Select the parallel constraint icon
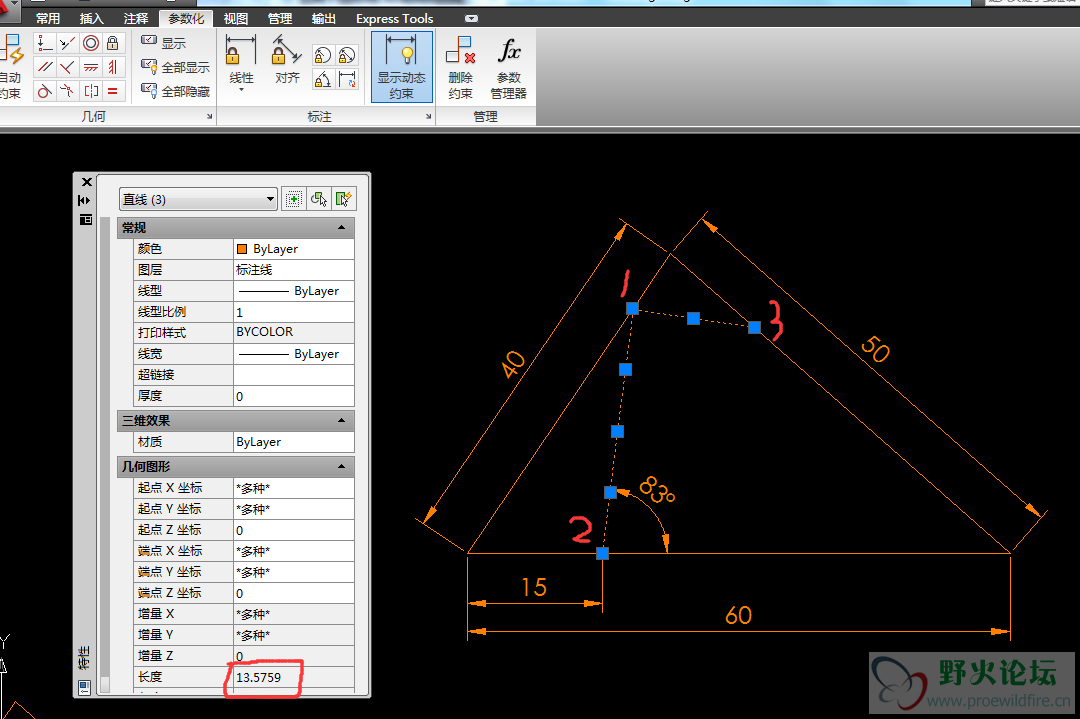 coord(44,67)
